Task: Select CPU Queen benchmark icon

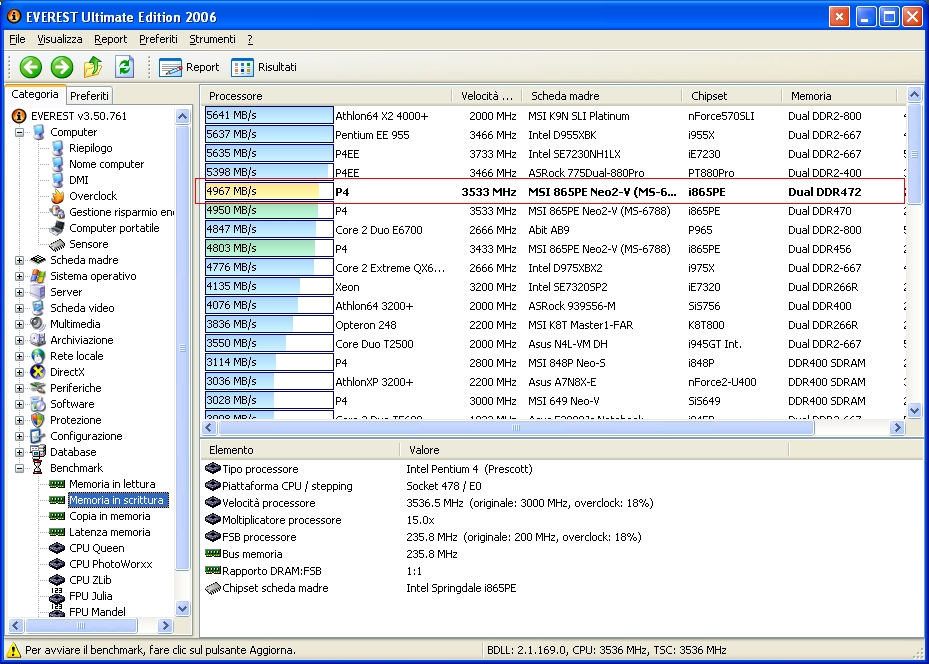Action: (57, 548)
